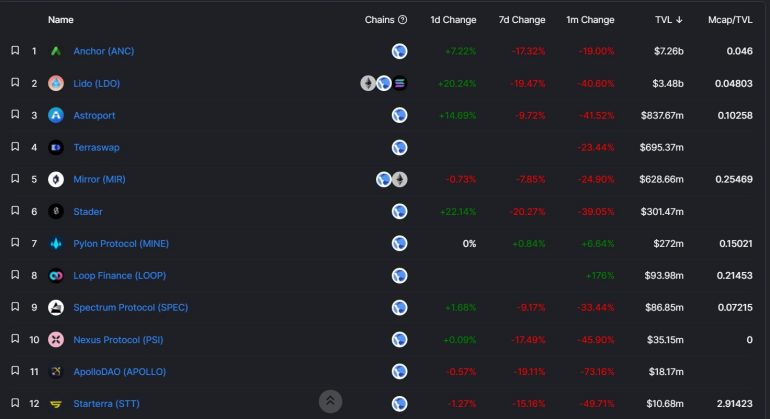Toggle bookmark for Mirror (MIR)
Viewport: 770px width, 419px height.
(x=15, y=178)
